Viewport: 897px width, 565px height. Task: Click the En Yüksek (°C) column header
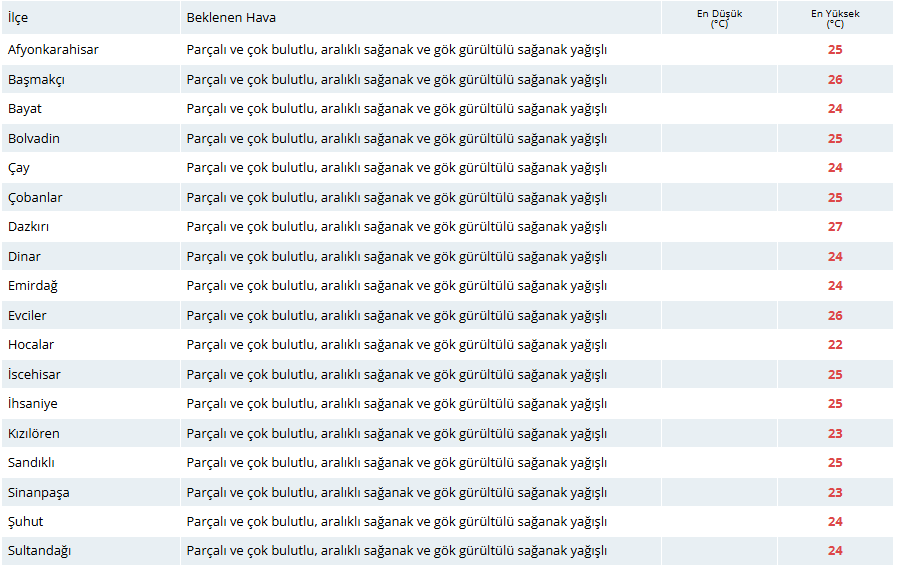[835, 18]
